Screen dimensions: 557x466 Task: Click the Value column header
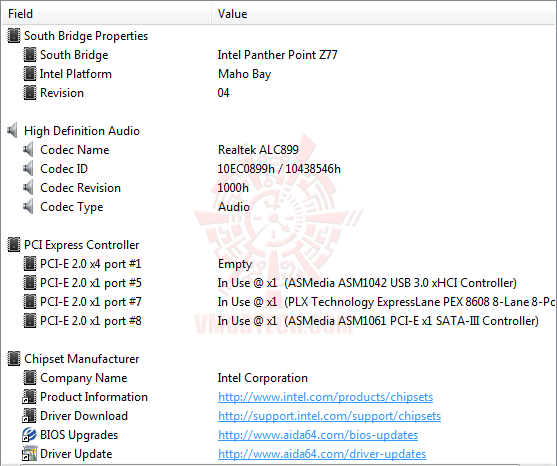point(384,14)
